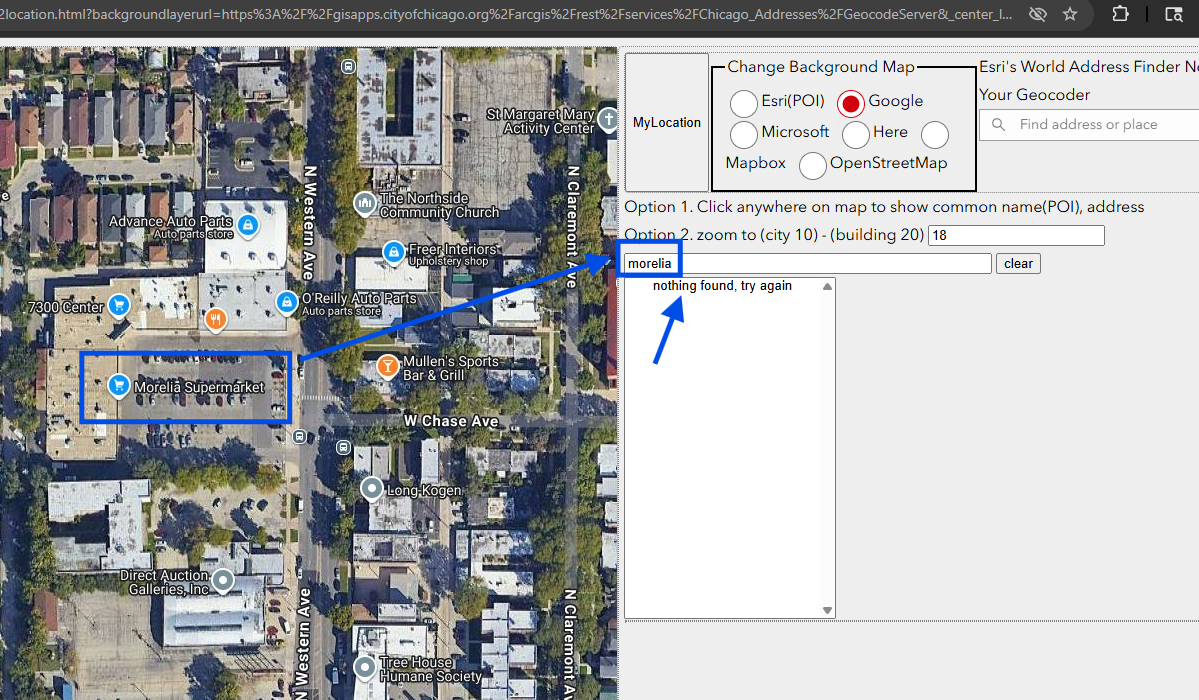Select the Direct Auction Galleries pin
Screen dimensions: 1199x700
point(223,581)
